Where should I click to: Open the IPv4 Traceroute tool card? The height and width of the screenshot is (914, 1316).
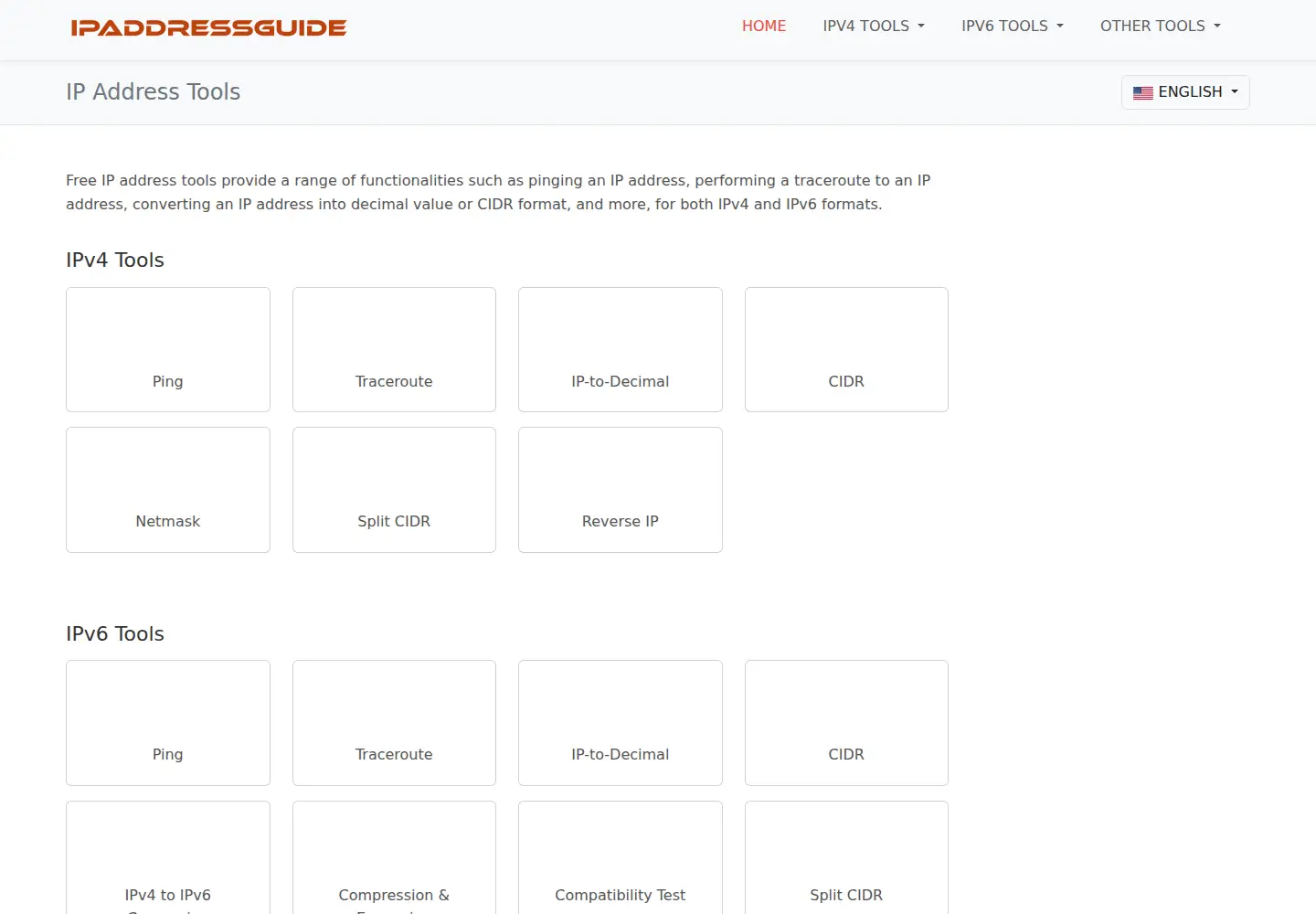pyautogui.click(x=394, y=349)
